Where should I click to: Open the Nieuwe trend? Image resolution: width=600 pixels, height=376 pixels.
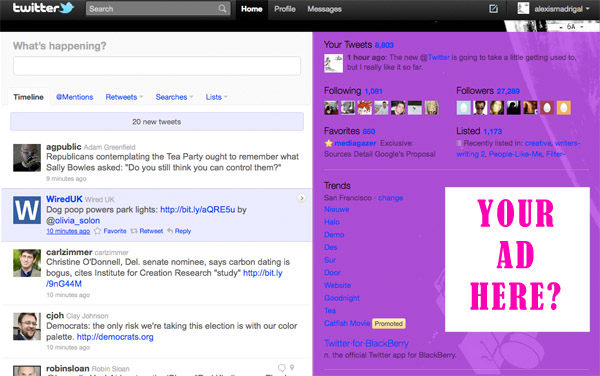pyautogui.click(x=337, y=209)
